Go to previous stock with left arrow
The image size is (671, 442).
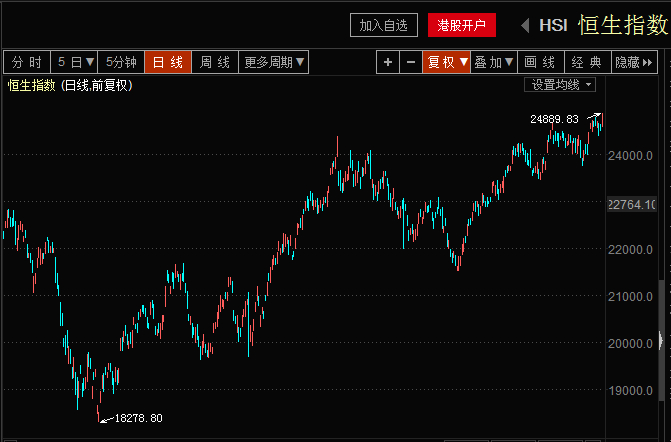(525, 25)
